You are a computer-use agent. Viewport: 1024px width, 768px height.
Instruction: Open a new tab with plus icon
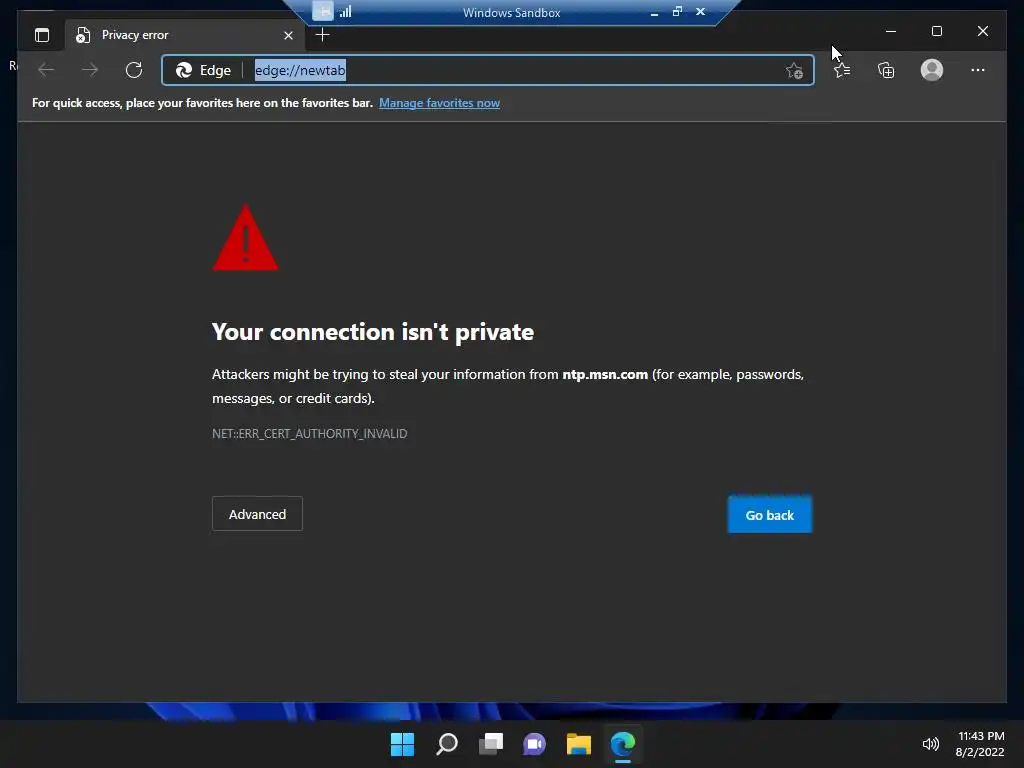pos(323,35)
